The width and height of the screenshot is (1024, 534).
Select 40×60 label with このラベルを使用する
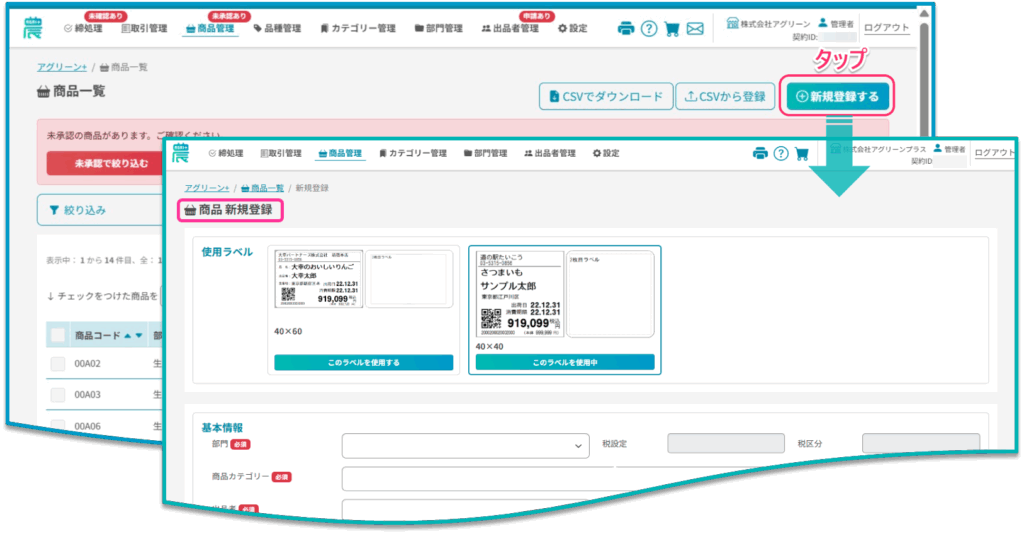pyautogui.click(x=363, y=362)
